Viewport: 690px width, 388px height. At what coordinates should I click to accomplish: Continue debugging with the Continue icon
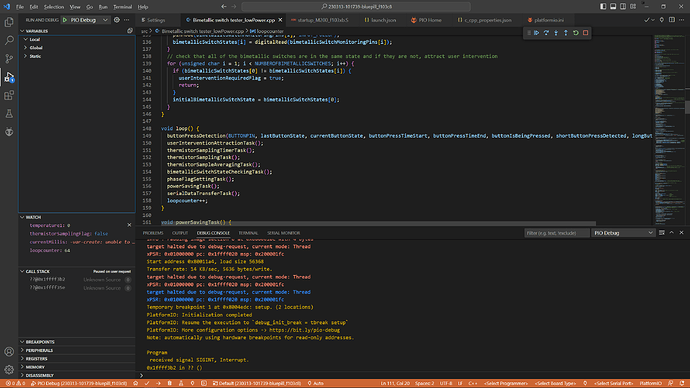click(536, 33)
